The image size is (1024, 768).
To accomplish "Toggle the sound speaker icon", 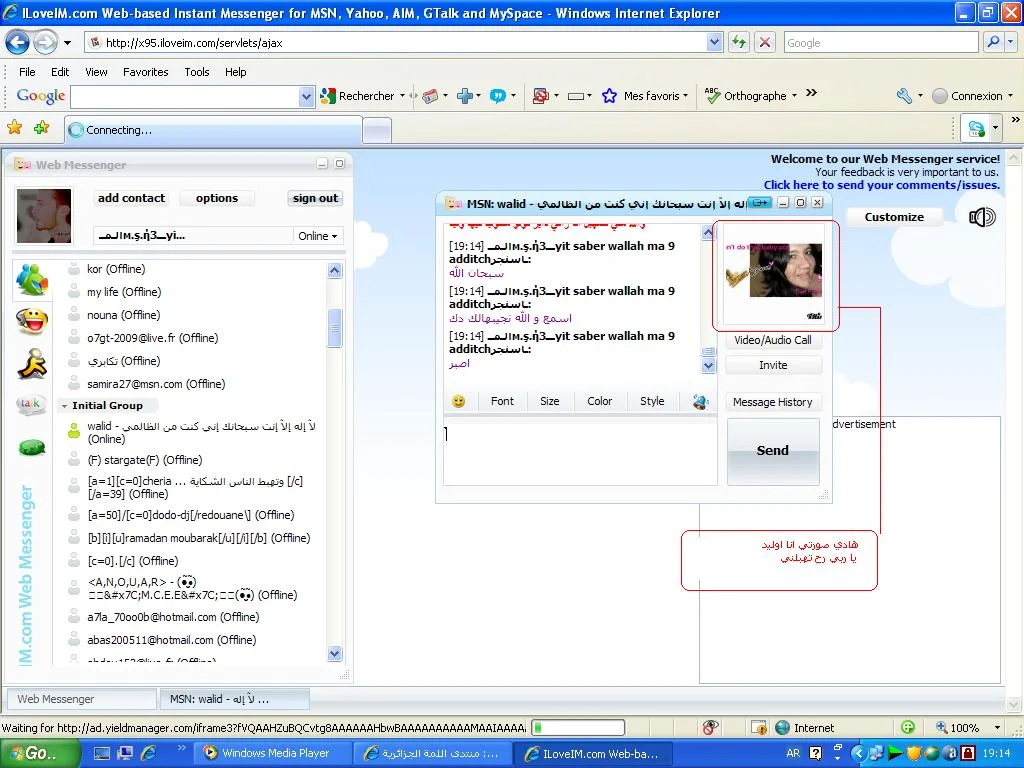I will [x=982, y=217].
